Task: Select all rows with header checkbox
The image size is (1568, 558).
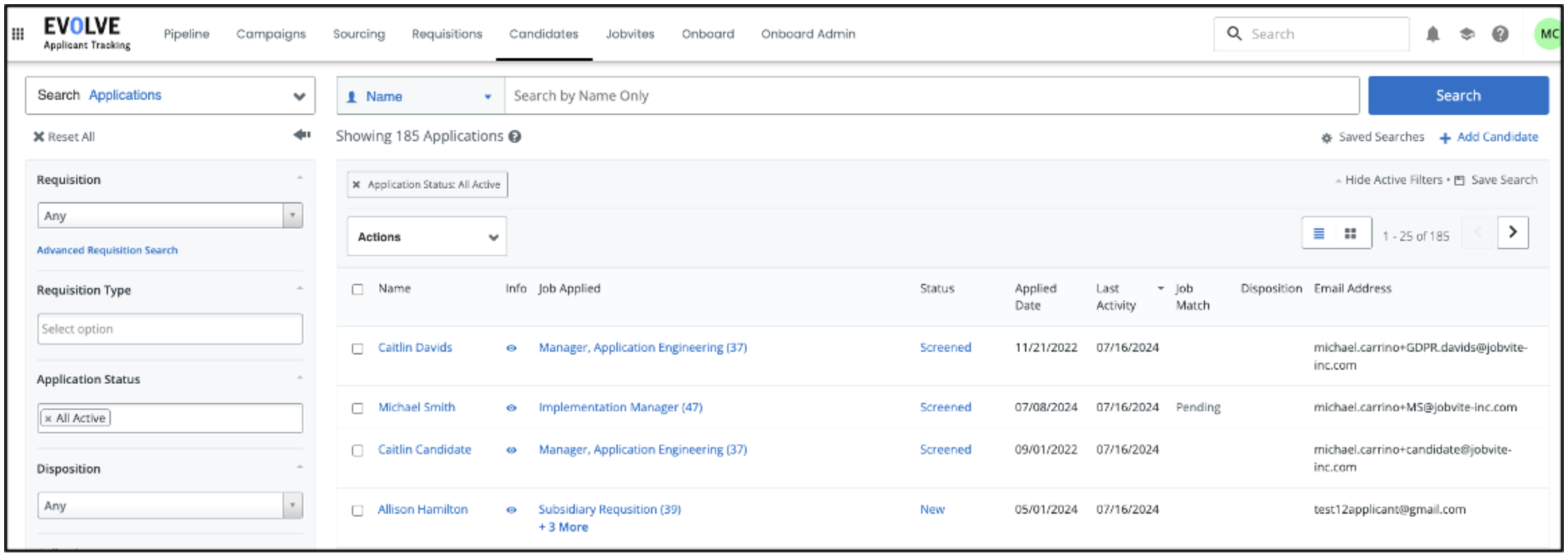Action: [357, 289]
